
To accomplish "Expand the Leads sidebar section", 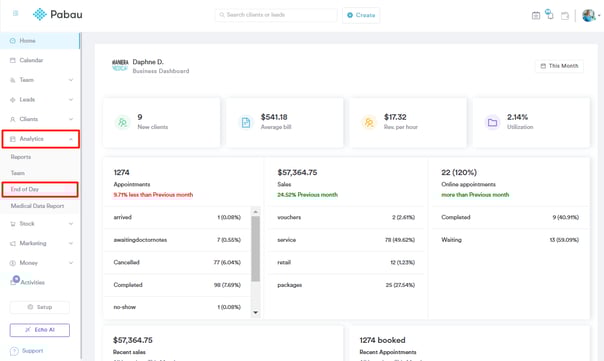I will (41, 99).
